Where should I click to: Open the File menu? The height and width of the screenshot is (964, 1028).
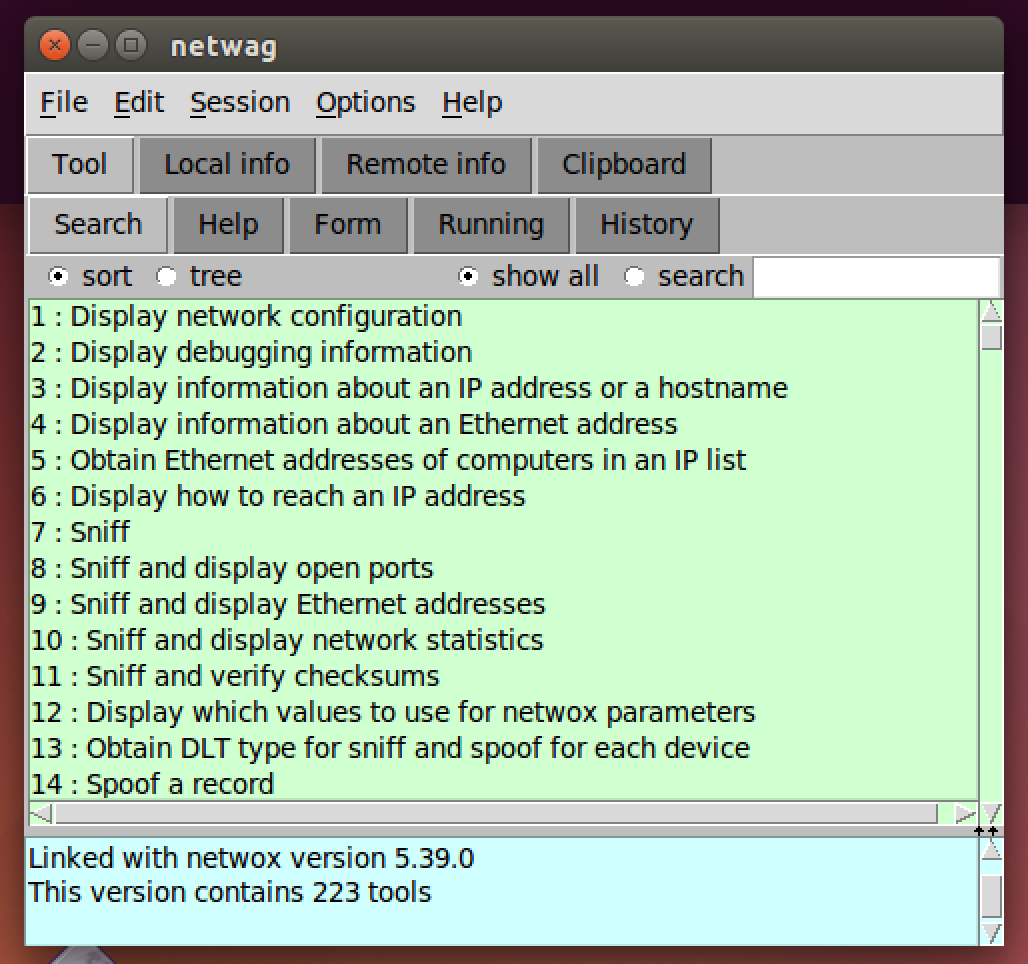coord(64,103)
